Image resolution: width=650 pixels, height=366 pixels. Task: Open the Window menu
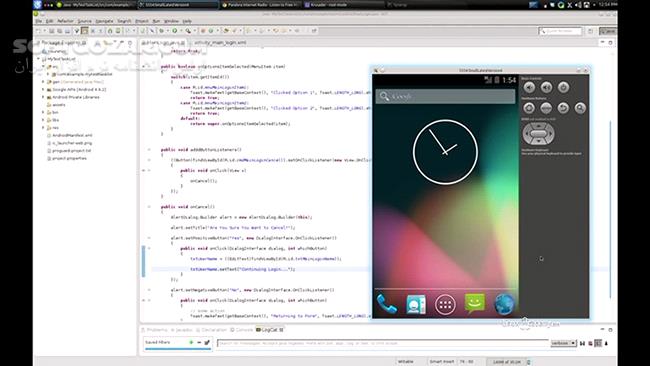171,21
